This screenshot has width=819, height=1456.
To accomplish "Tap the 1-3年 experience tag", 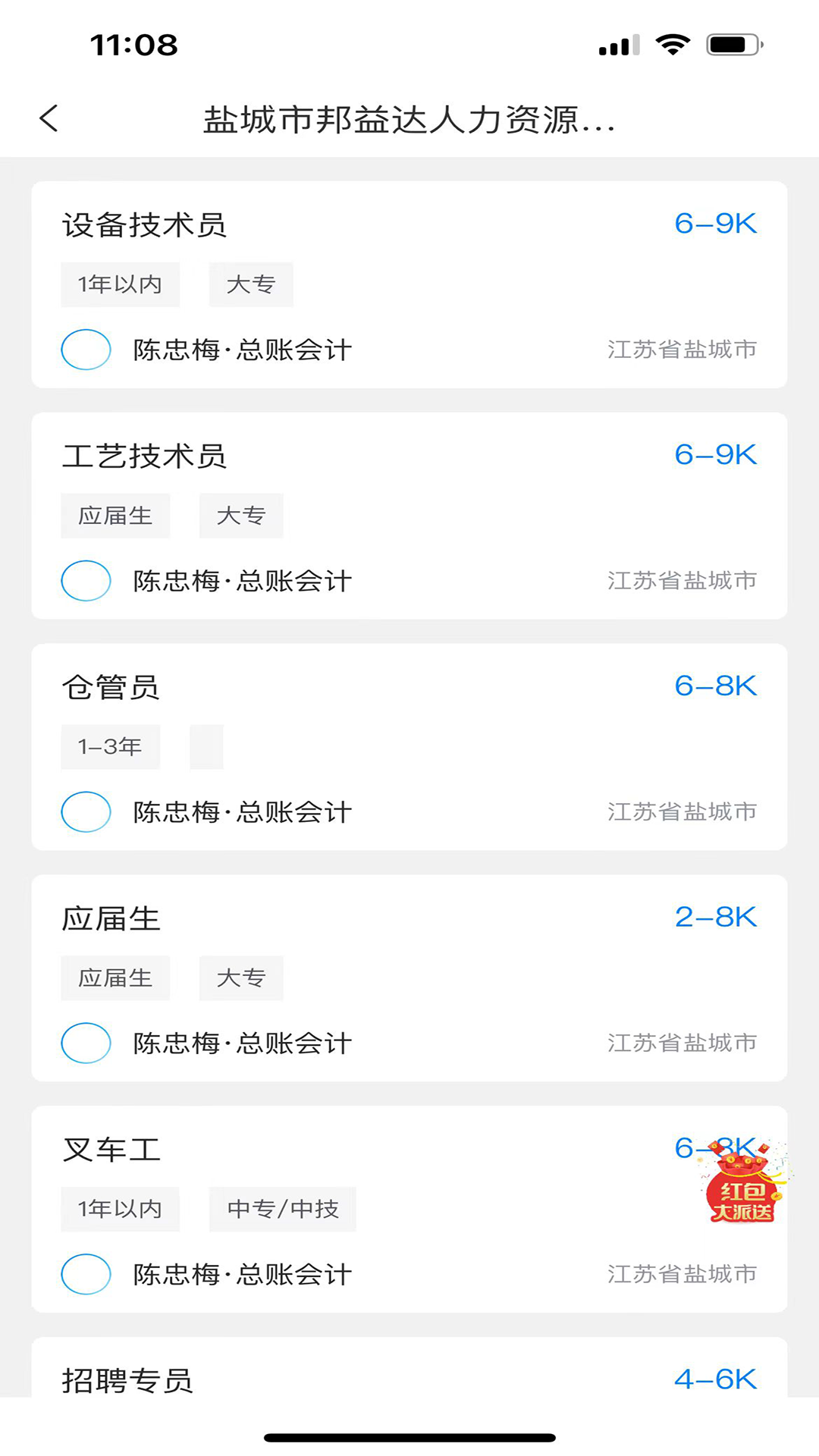I will [x=110, y=747].
